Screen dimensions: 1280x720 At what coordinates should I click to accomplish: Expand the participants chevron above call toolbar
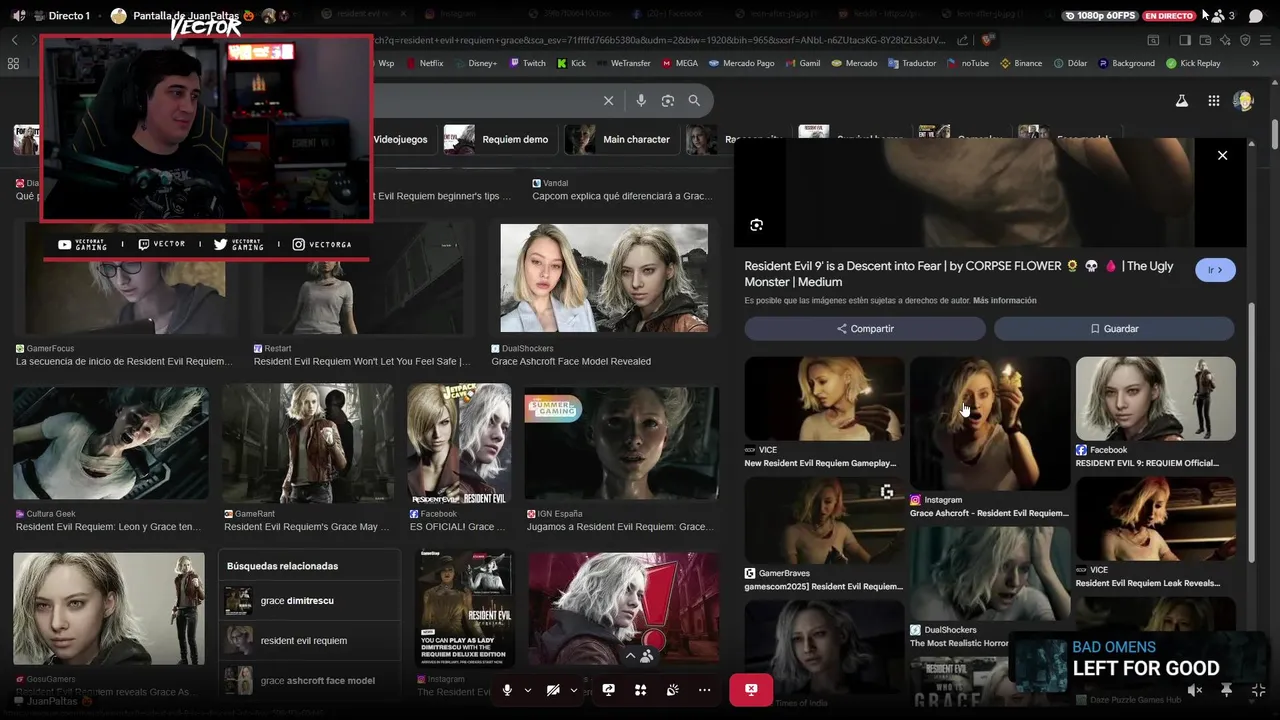pos(630,656)
